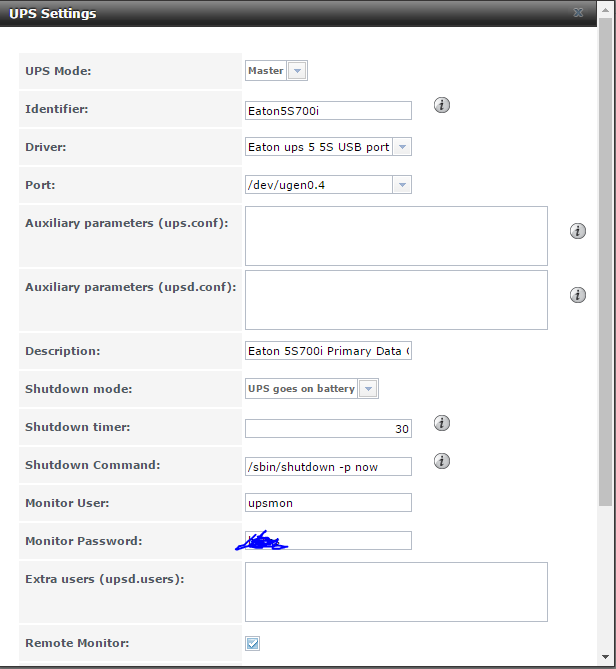This screenshot has height=669, width=616.
Task: Open the UPS Mode dropdown
Action: (297, 71)
